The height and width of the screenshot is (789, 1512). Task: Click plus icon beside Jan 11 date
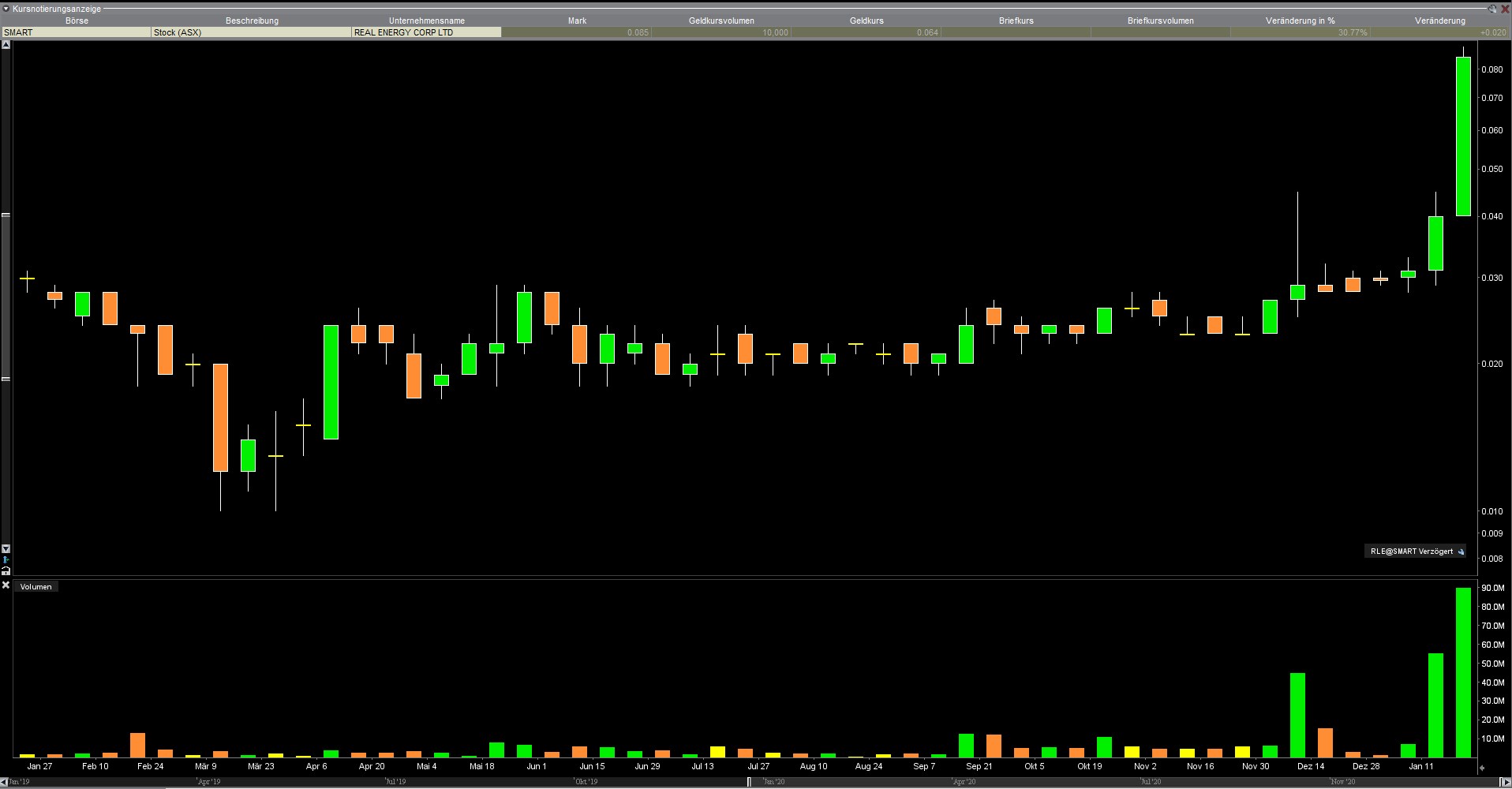point(1481,767)
